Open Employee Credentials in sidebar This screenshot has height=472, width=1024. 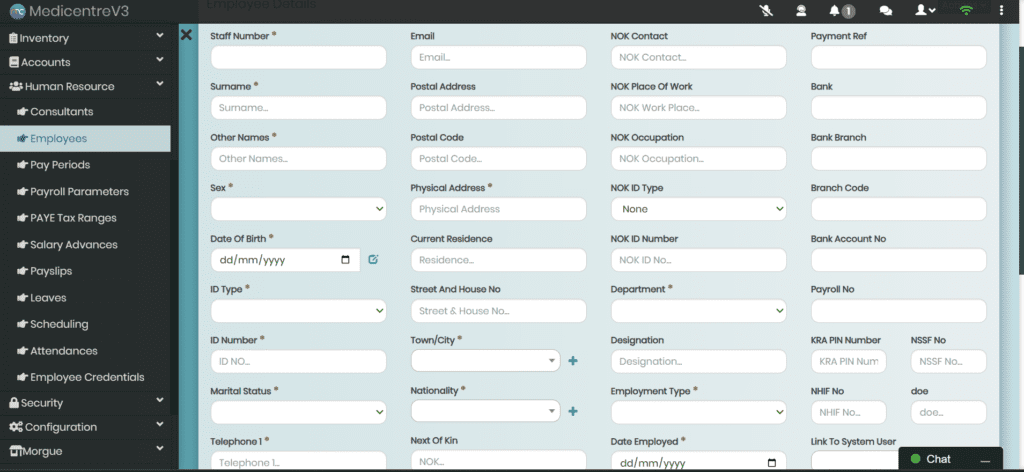coord(85,377)
